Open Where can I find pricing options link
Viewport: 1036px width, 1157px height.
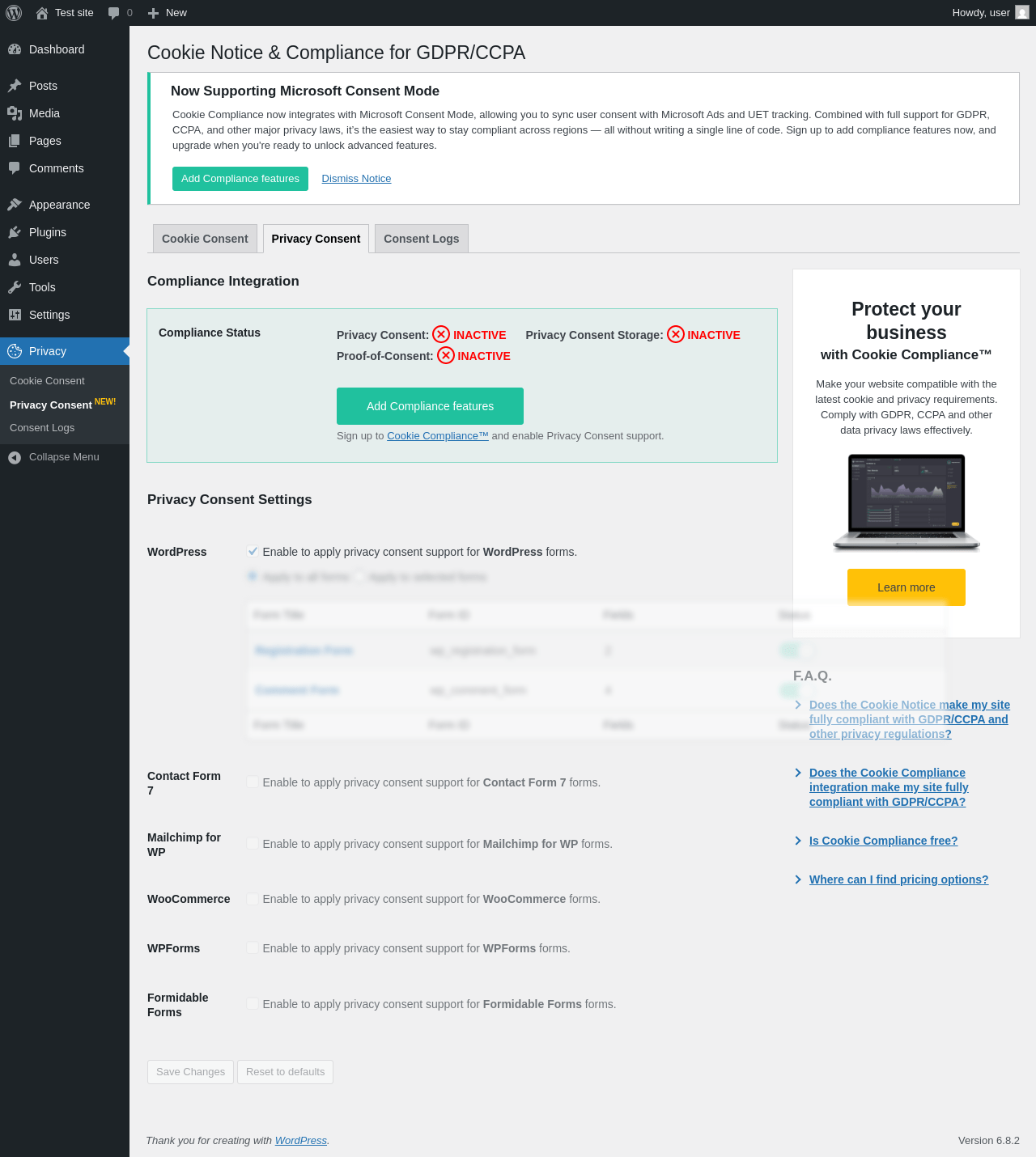[898, 879]
